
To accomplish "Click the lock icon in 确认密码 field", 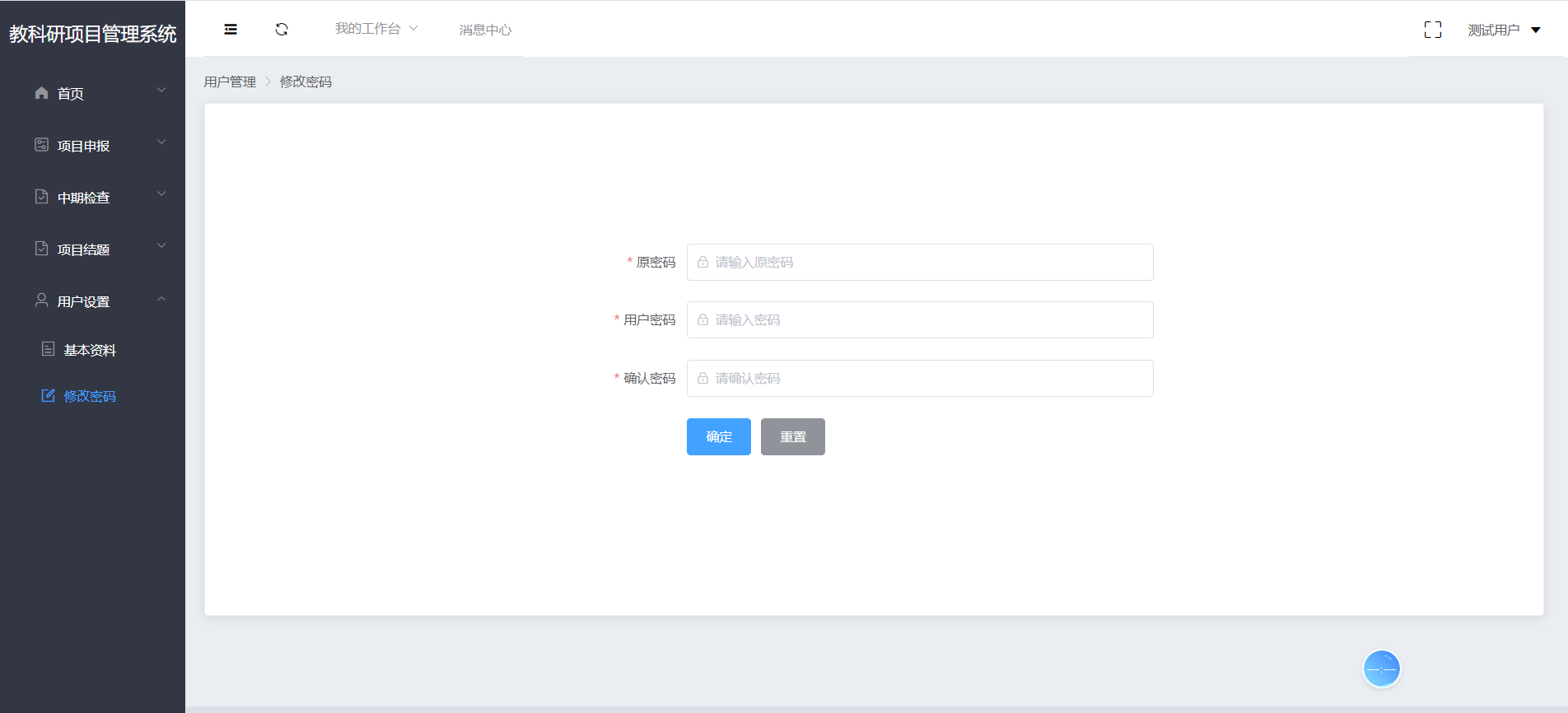I will pos(703,378).
